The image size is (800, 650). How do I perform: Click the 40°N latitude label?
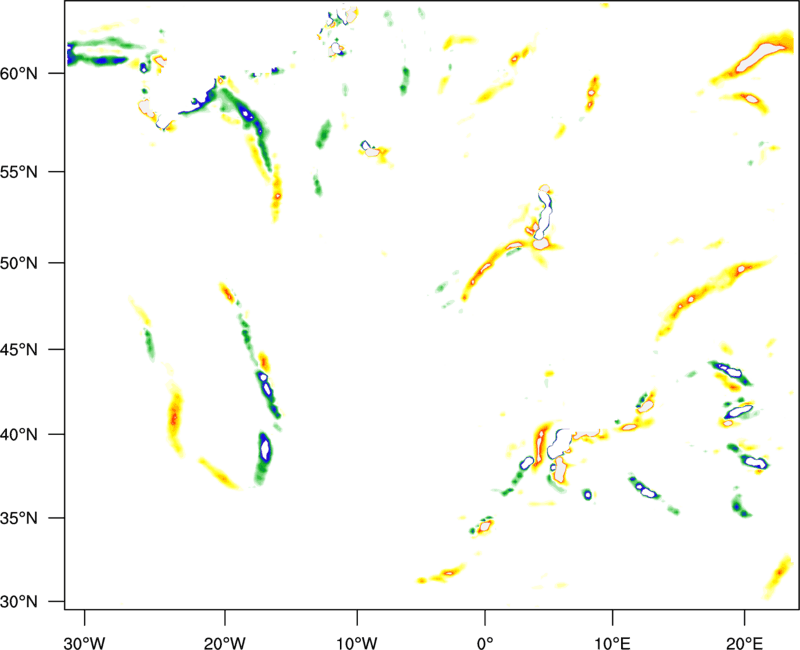point(19,435)
